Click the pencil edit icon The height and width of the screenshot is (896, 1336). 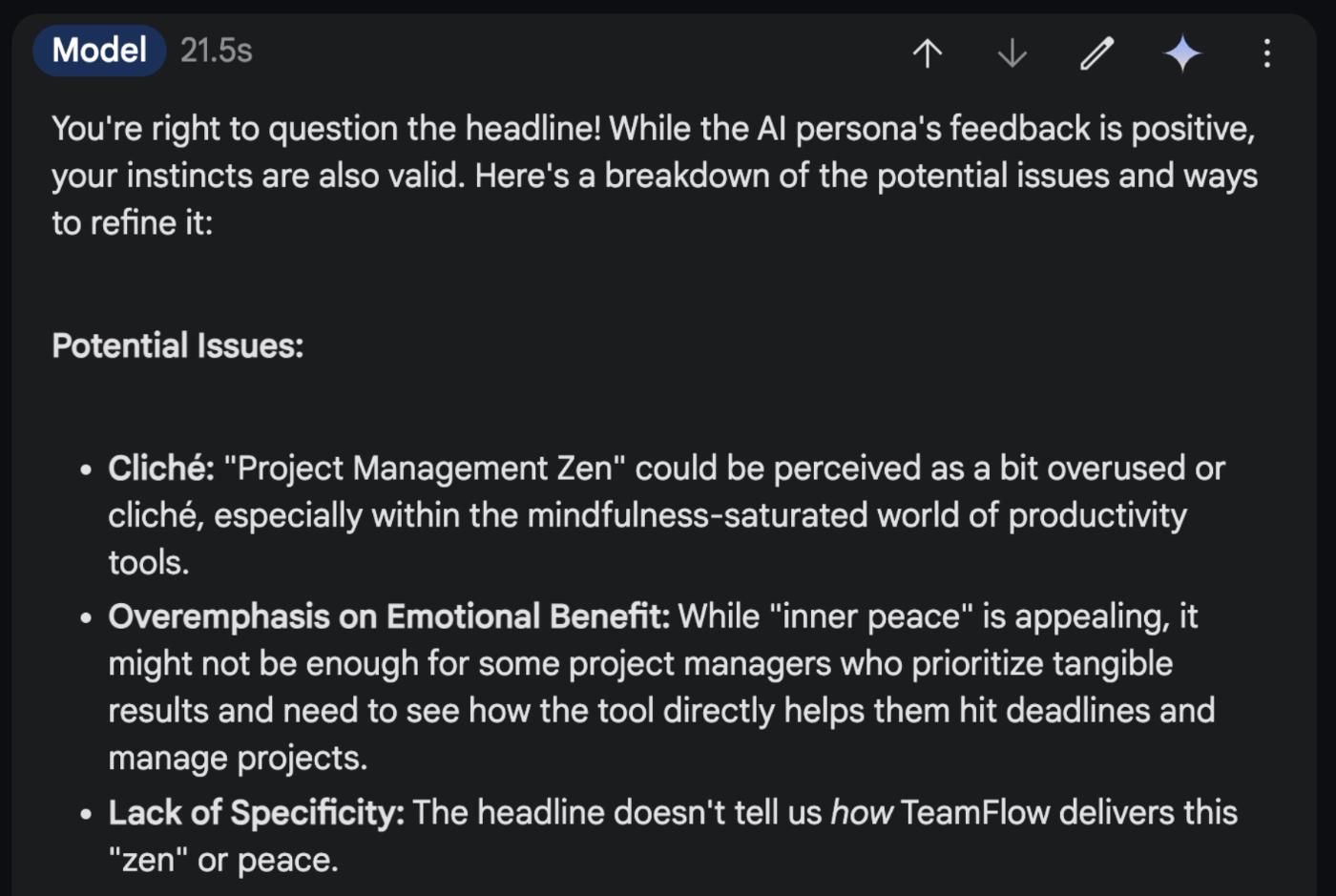click(x=1096, y=52)
